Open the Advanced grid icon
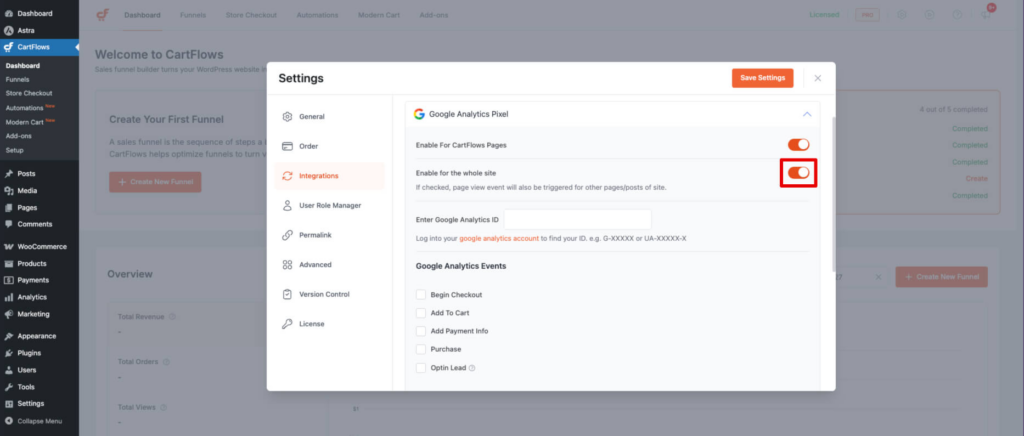 [x=288, y=265]
